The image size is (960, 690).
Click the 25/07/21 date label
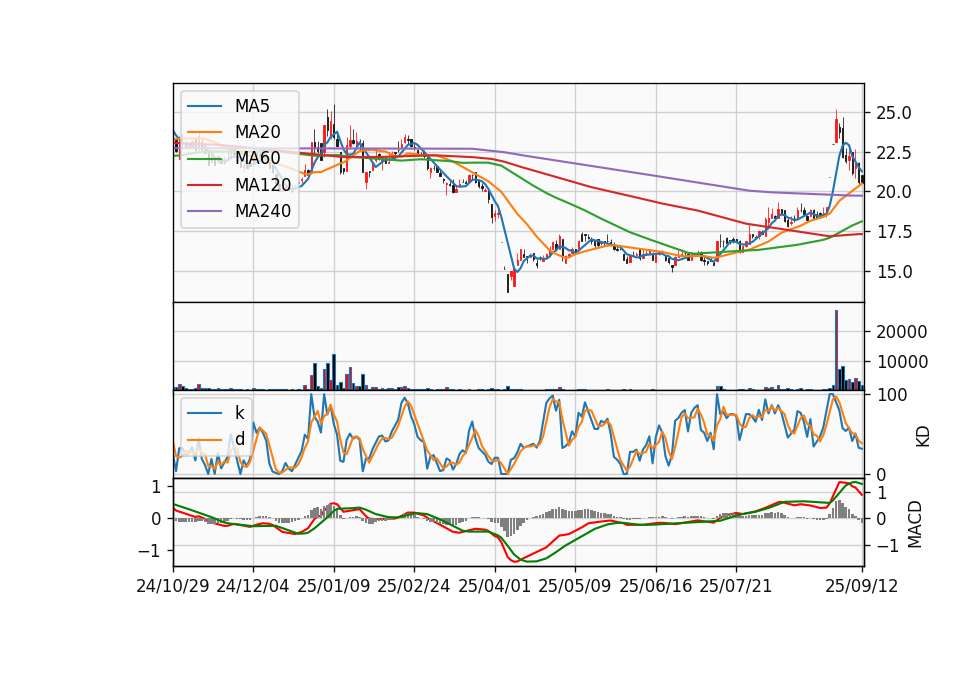click(x=735, y=586)
